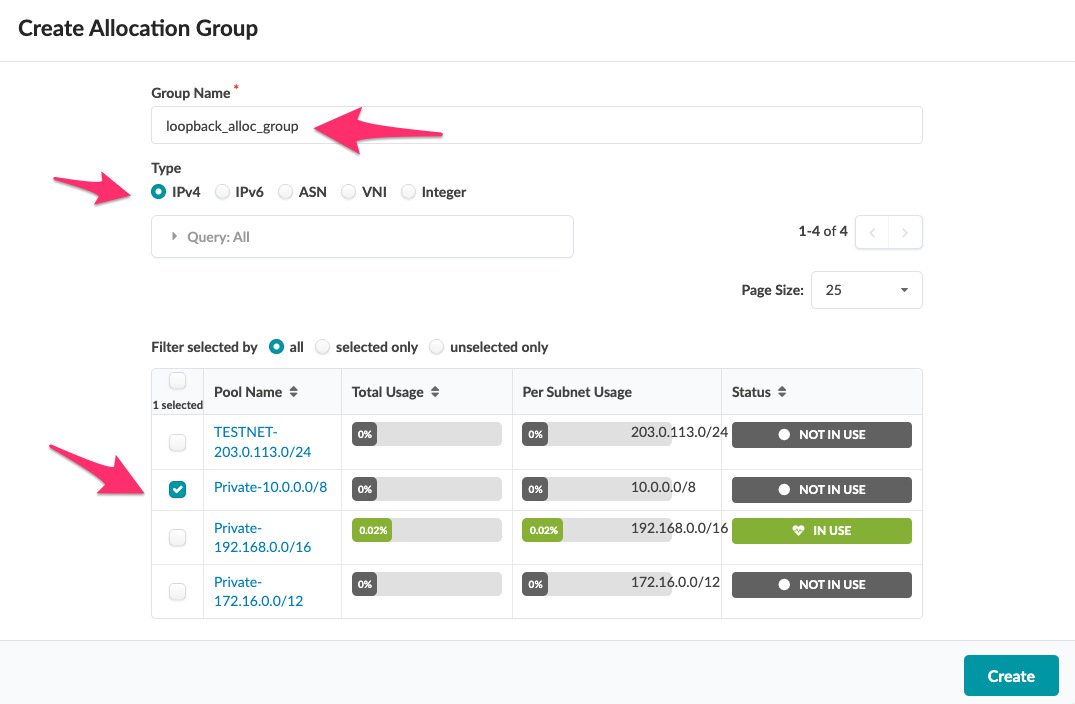
Task: Filter by selected only pools
Action: pyautogui.click(x=323, y=347)
